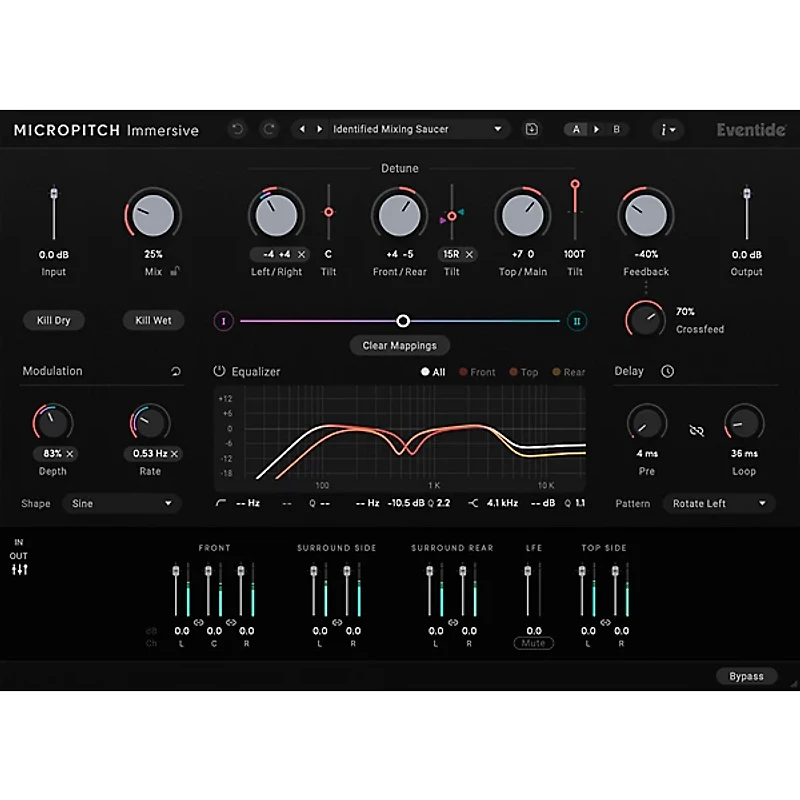Image resolution: width=800 pixels, height=800 pixels.
Task: Click the Loop delay knob
Action: 744,423
